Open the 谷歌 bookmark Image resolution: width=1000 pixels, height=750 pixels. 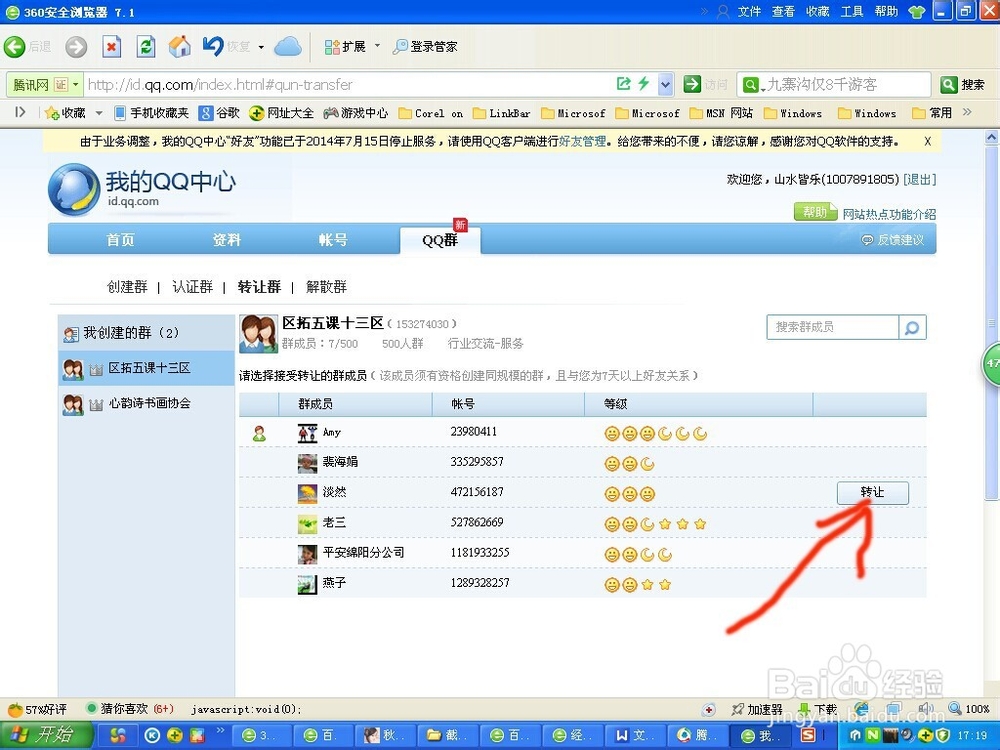(219, 113)
